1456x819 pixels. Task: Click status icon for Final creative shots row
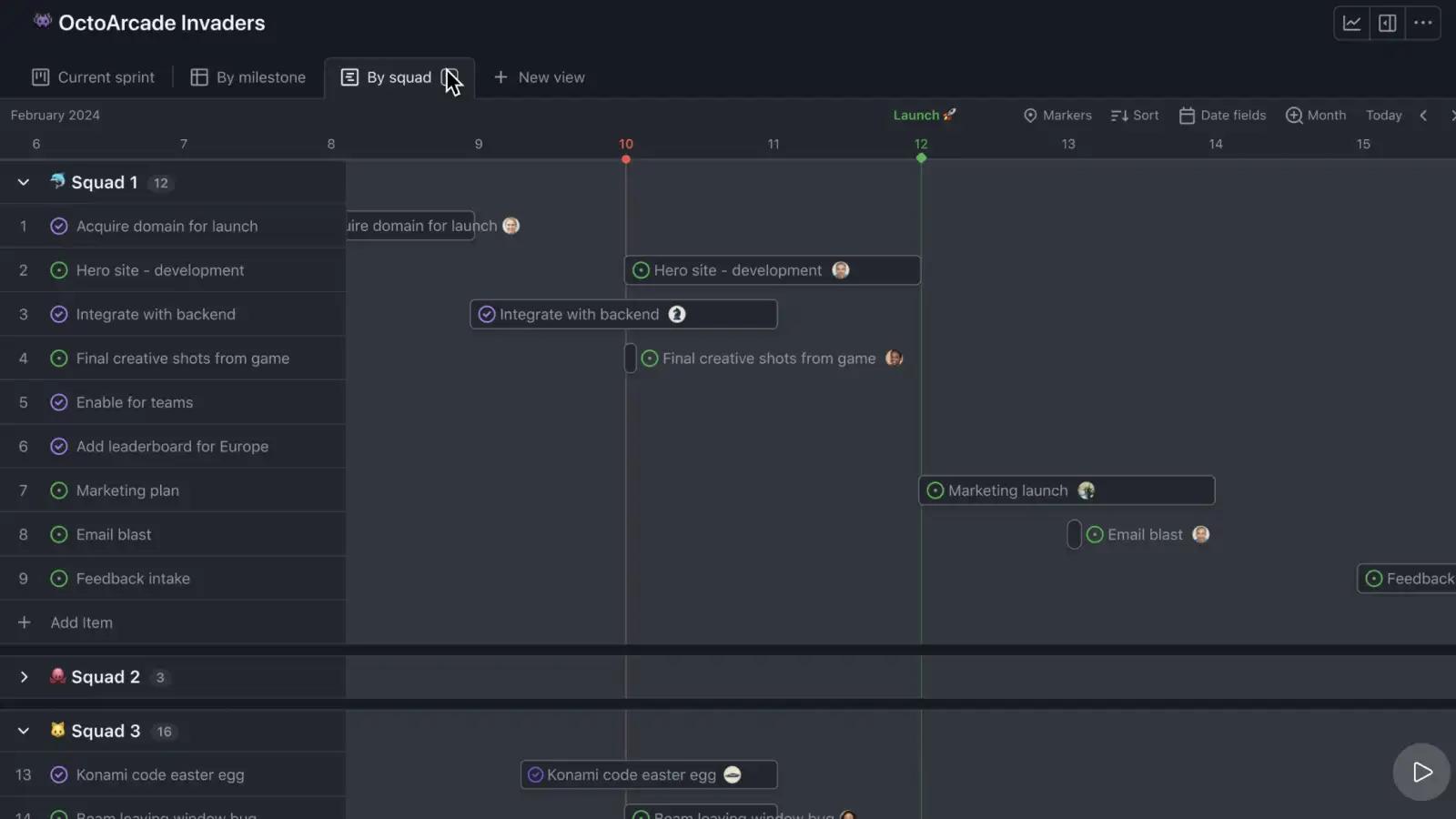click(59, 359)
